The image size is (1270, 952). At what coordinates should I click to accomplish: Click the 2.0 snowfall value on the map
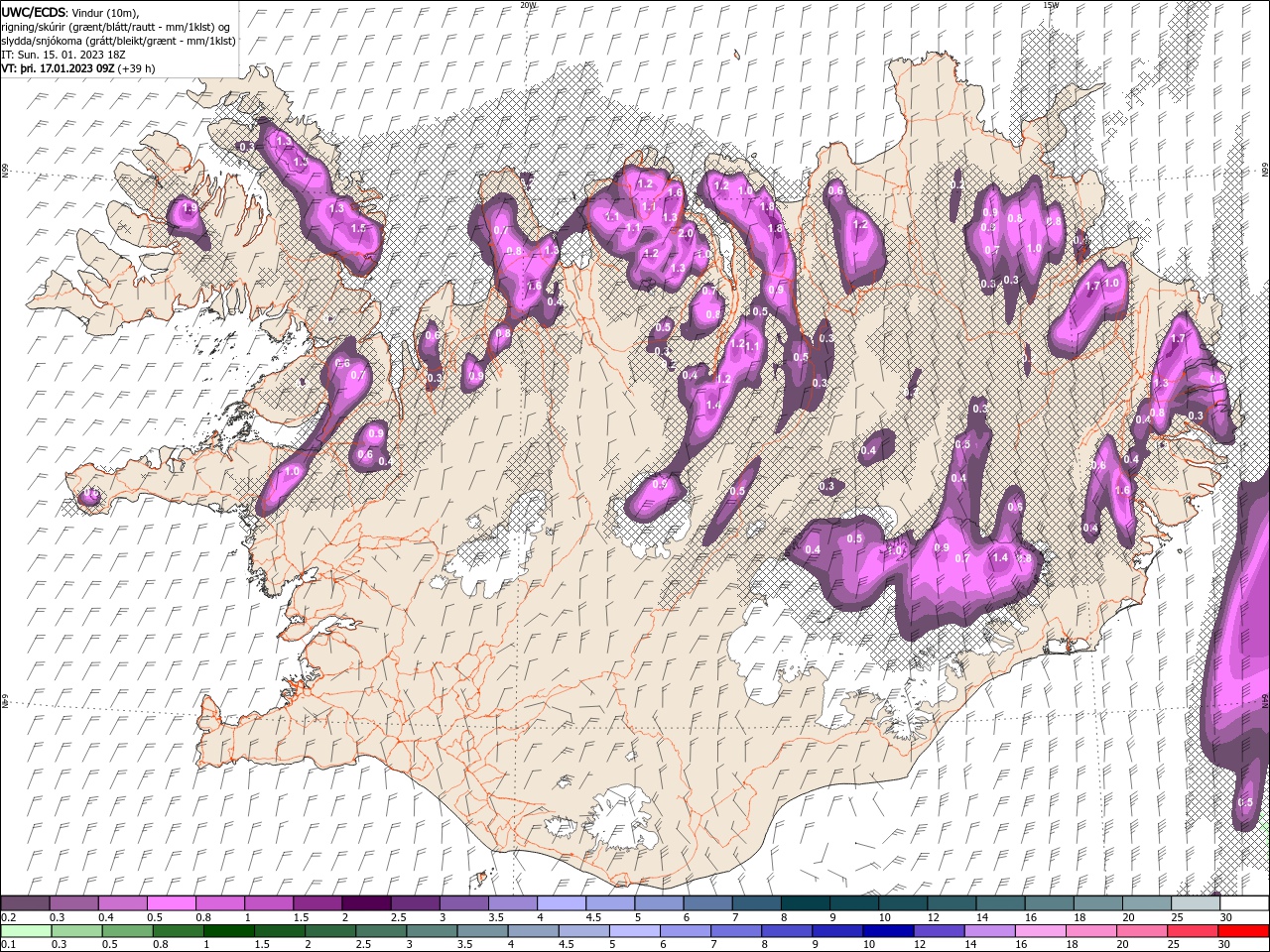[685, 233]
